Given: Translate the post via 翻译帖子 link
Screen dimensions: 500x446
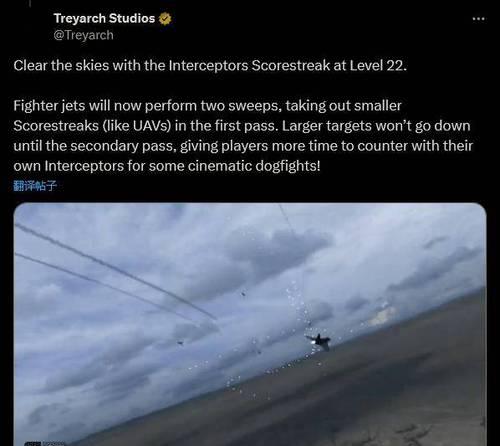Looking at the screenshot, I should 35,186.
